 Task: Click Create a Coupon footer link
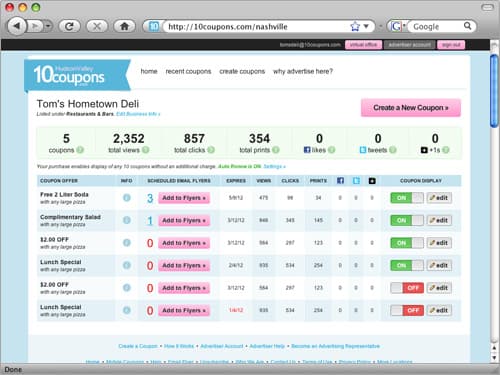click(138, 346)
